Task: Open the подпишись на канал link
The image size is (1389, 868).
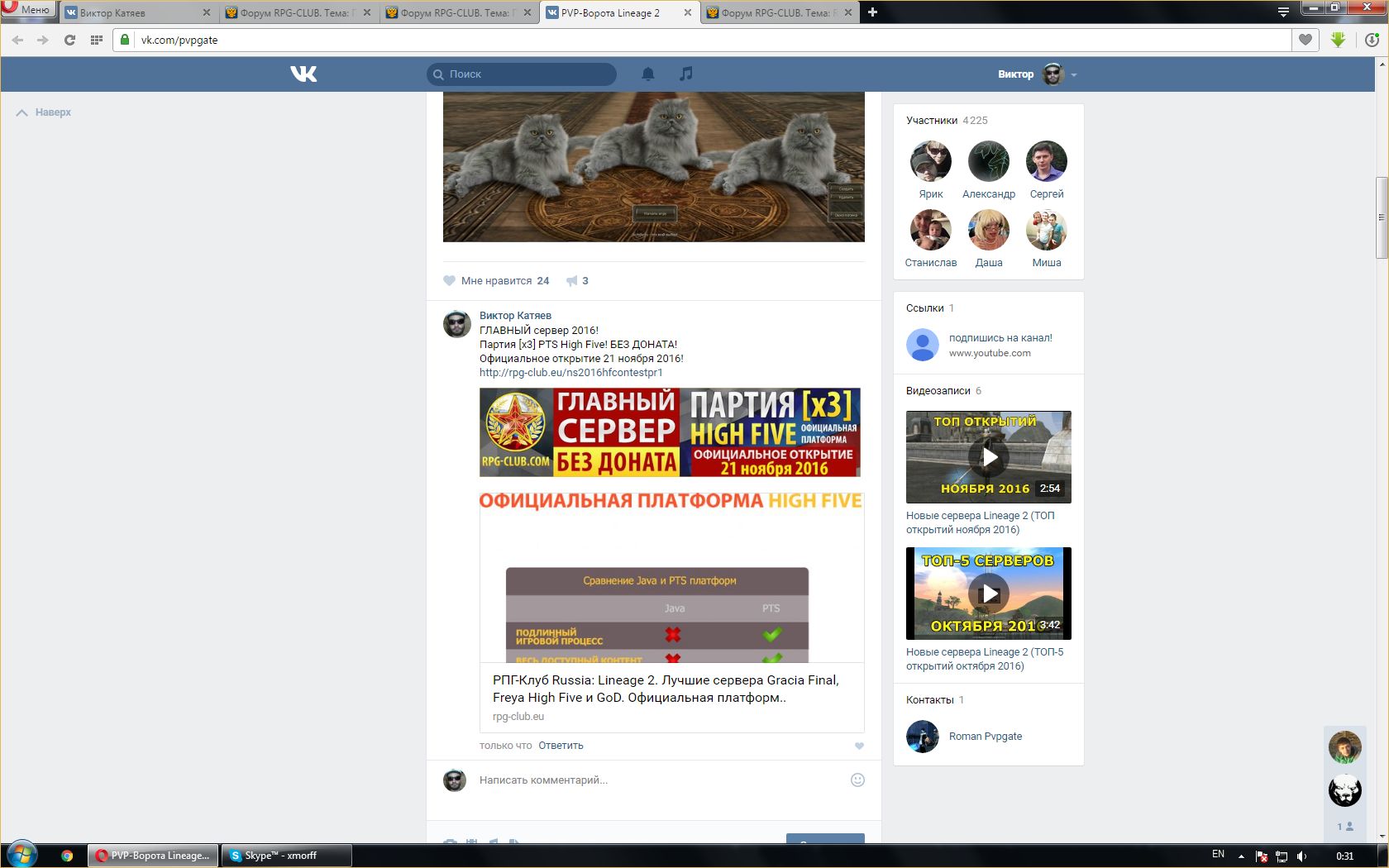Action: tap(1000, 338)
